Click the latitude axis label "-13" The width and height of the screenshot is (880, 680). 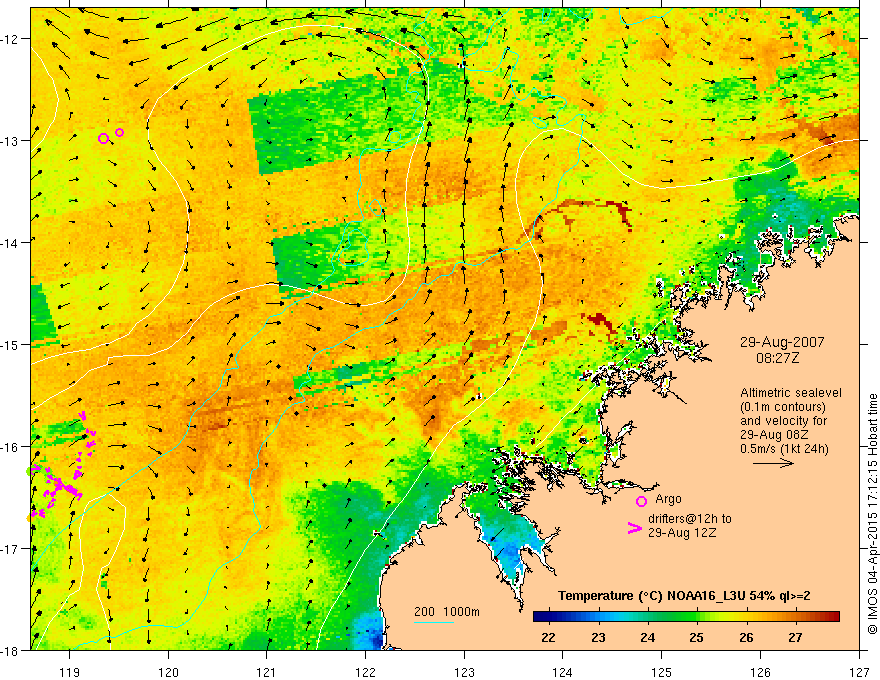point(10,140)
